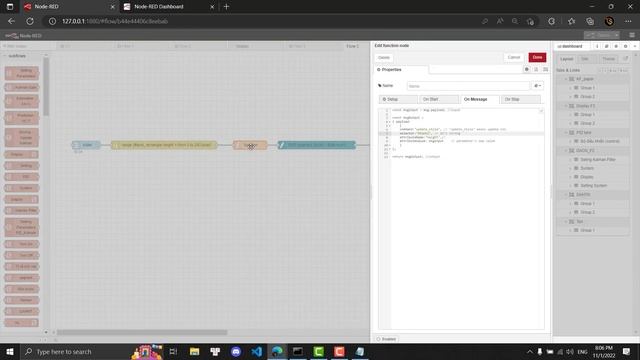Viewport: 640px width, 360px height.
Task: Open the debug messages sidebar icon
Action: [616, 46]
